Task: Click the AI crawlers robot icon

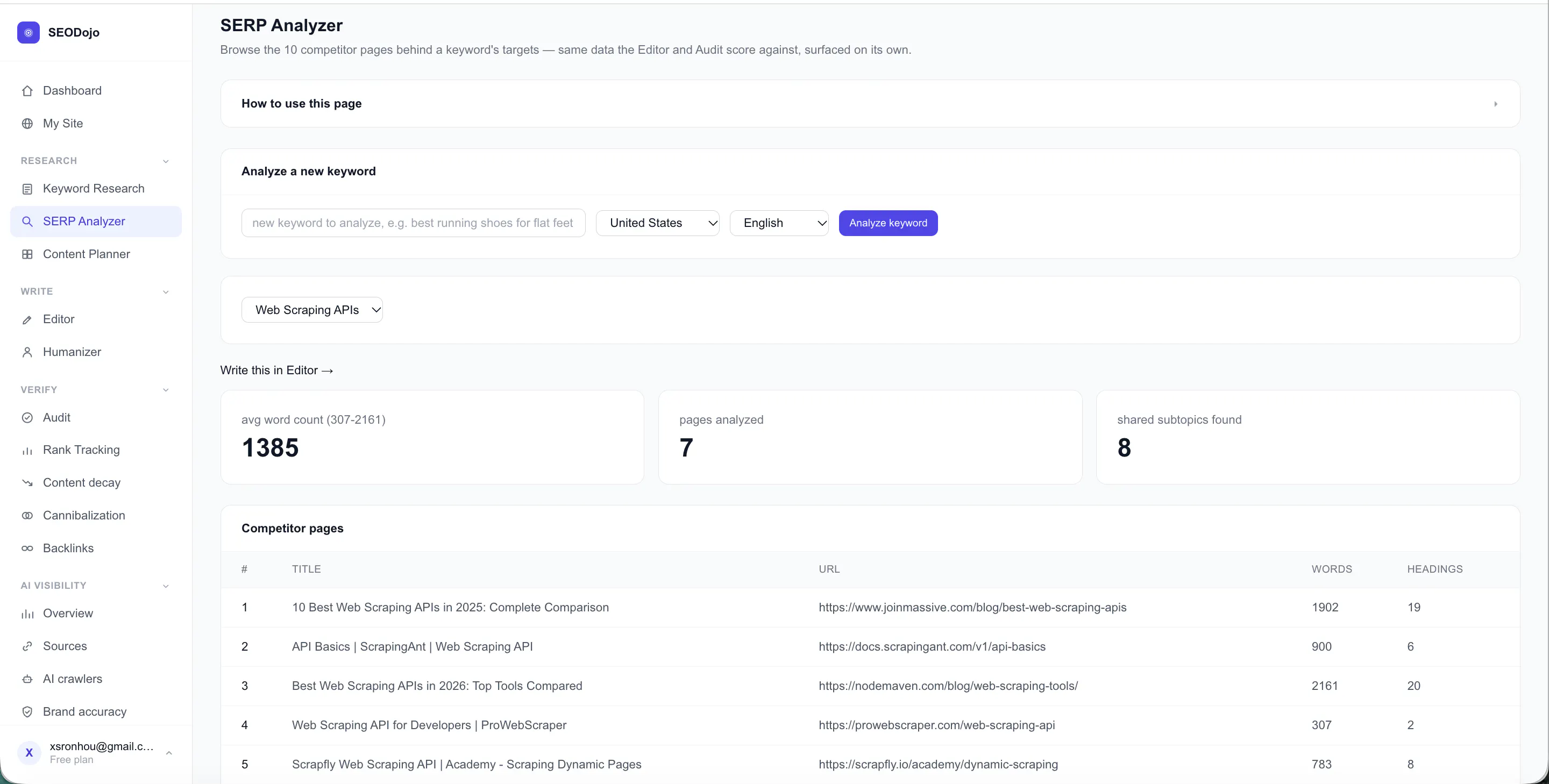Action: tap(27, 679)
